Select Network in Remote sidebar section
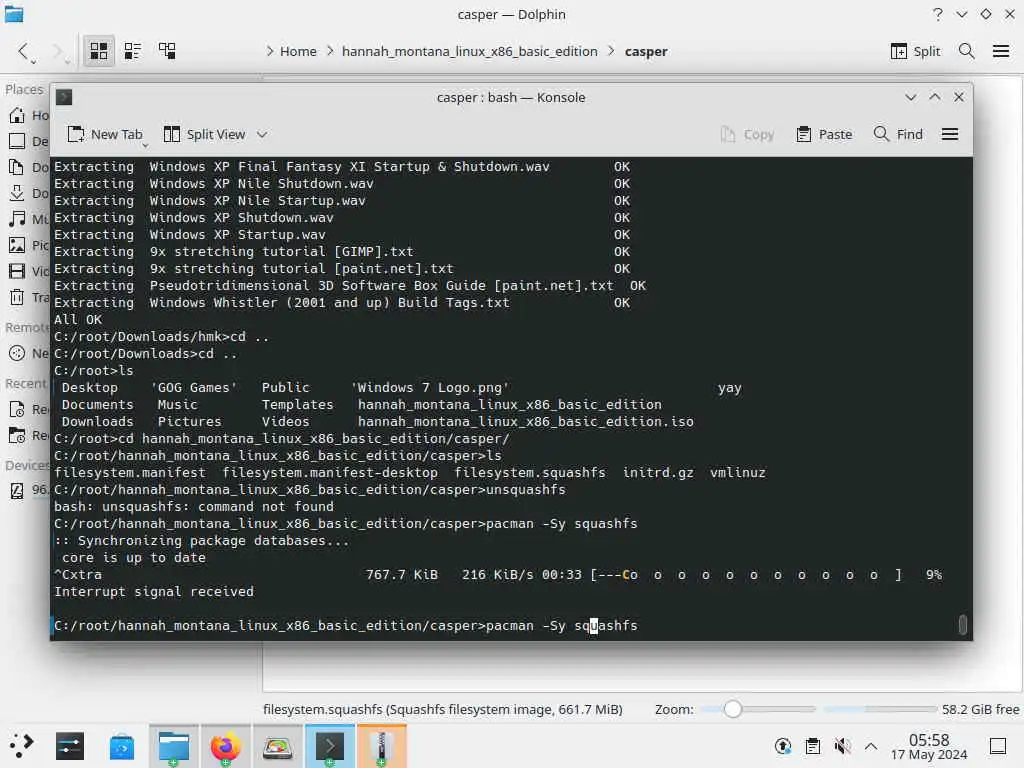Image resolution: width=1024 pixels, height=768 pixels. point(28,353)
